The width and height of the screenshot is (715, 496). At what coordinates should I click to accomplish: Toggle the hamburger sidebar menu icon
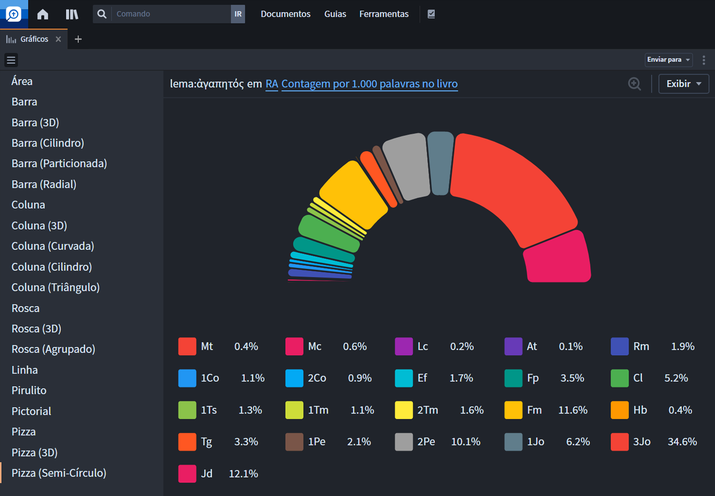point(11,60)
